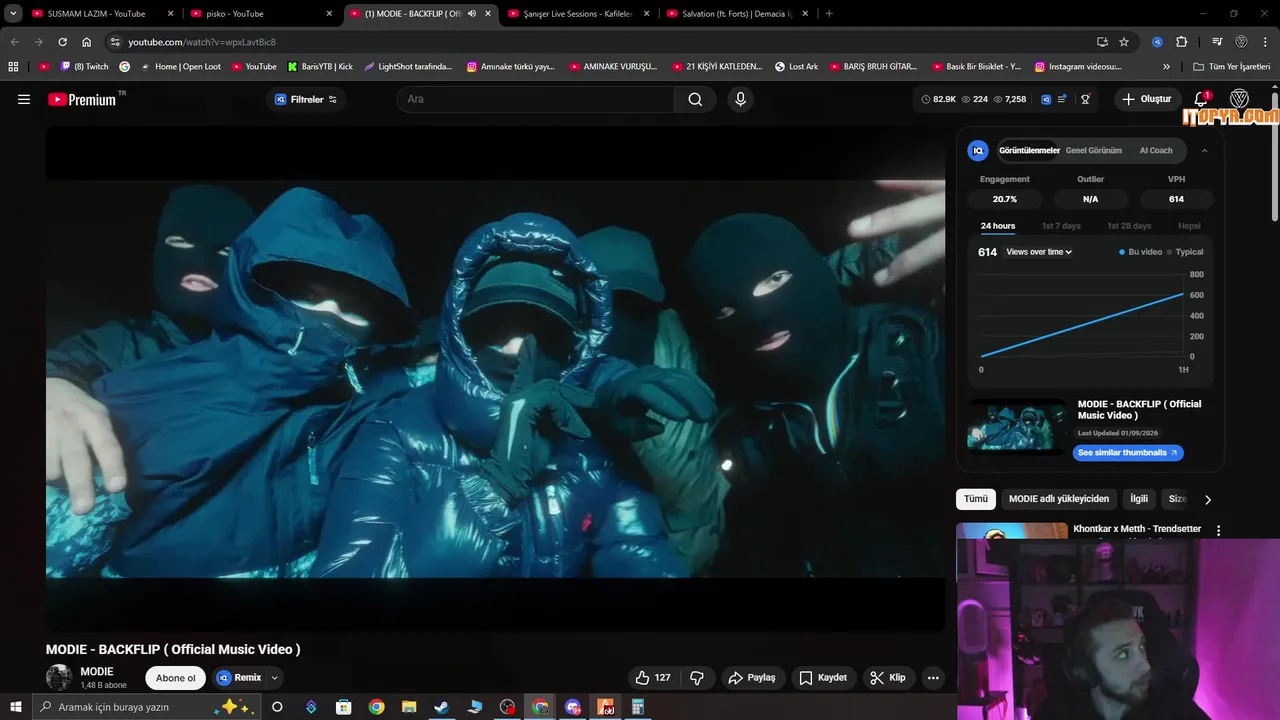
Task: Select the 24 hours range tab
Action: [x=997, y=226]
